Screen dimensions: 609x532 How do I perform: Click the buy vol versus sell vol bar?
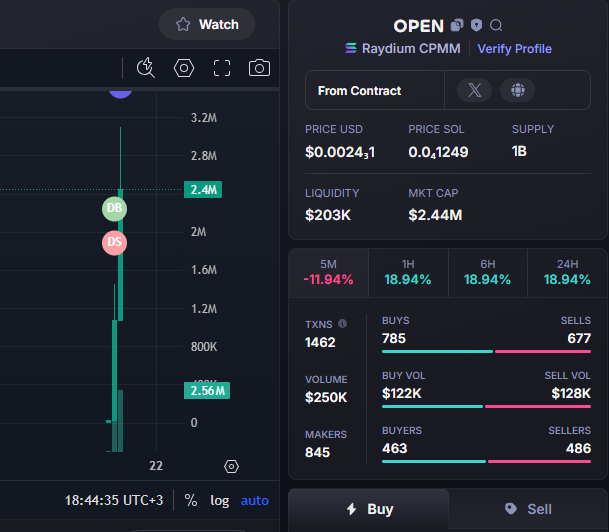tap(486, 407)
